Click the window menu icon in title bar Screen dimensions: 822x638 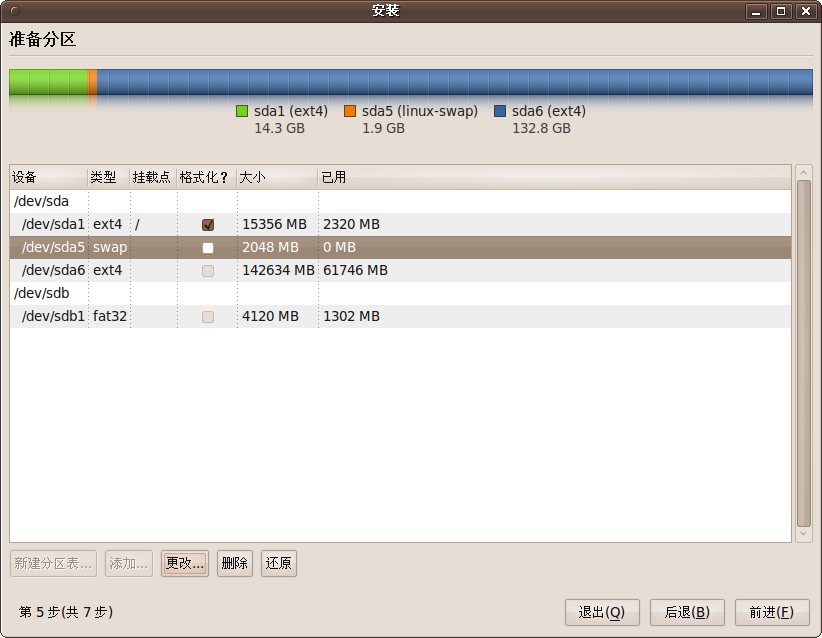[15, 11]
